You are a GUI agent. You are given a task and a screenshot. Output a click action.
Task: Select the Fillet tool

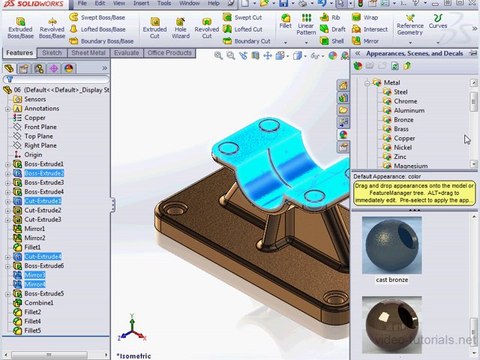pyautogui.click(x=285, y=21)
